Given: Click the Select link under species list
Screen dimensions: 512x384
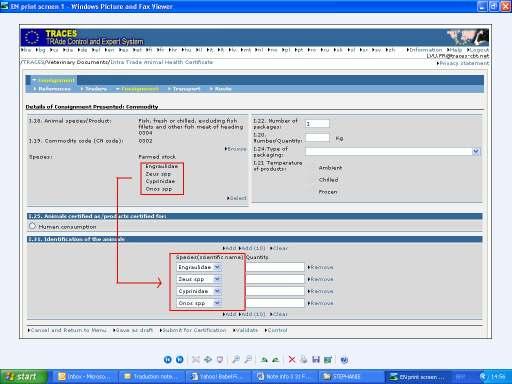Looking at the screenshot, I should point(237,198).
